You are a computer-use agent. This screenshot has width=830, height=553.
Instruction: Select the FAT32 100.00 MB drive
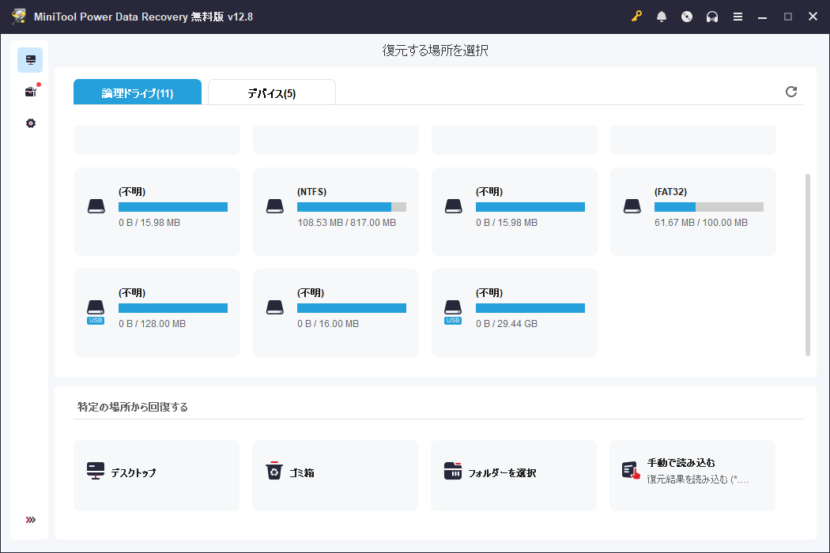click(x=692, y=211)
